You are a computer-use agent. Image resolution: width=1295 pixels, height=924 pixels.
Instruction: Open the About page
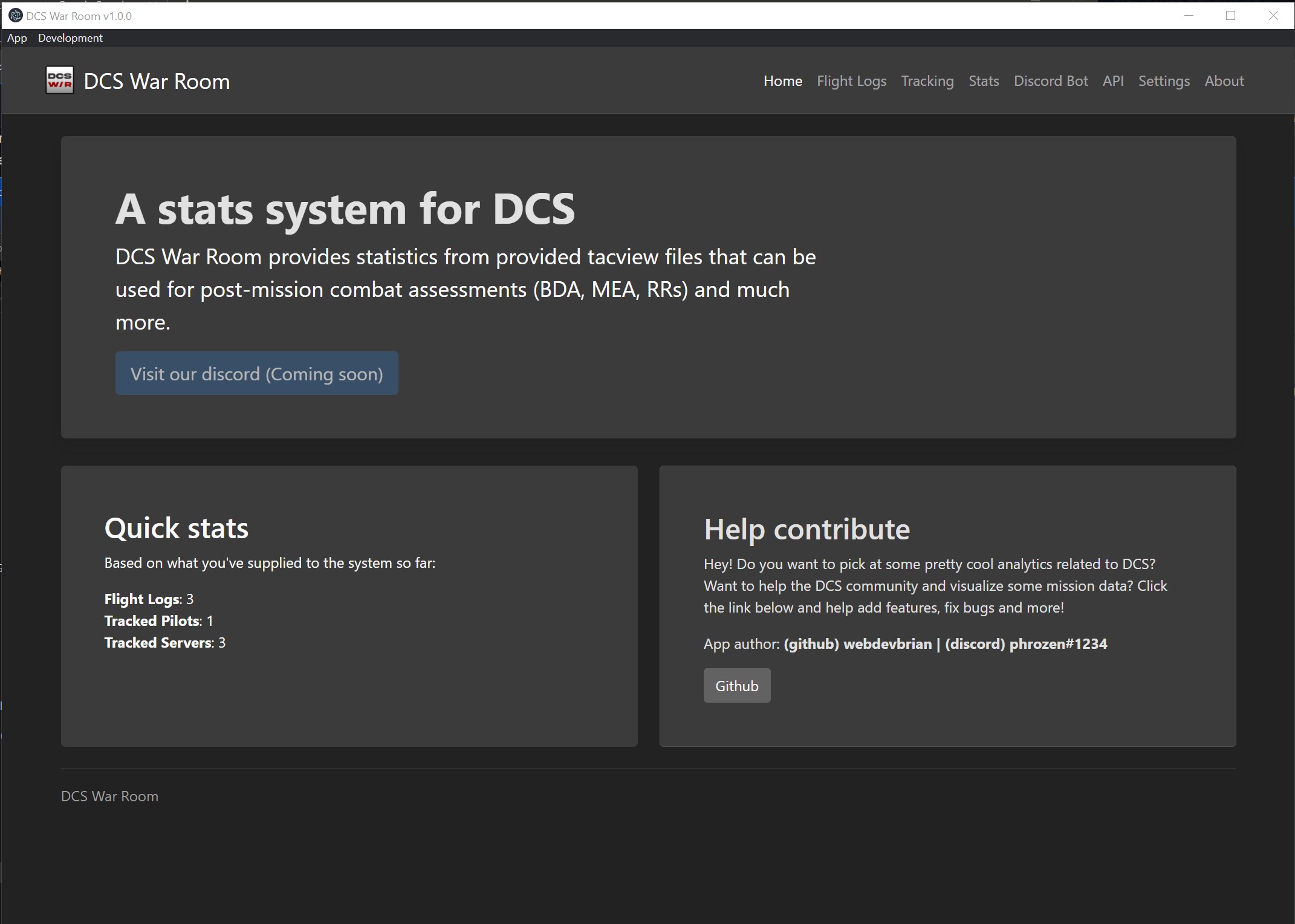[x=1224, y=81]
